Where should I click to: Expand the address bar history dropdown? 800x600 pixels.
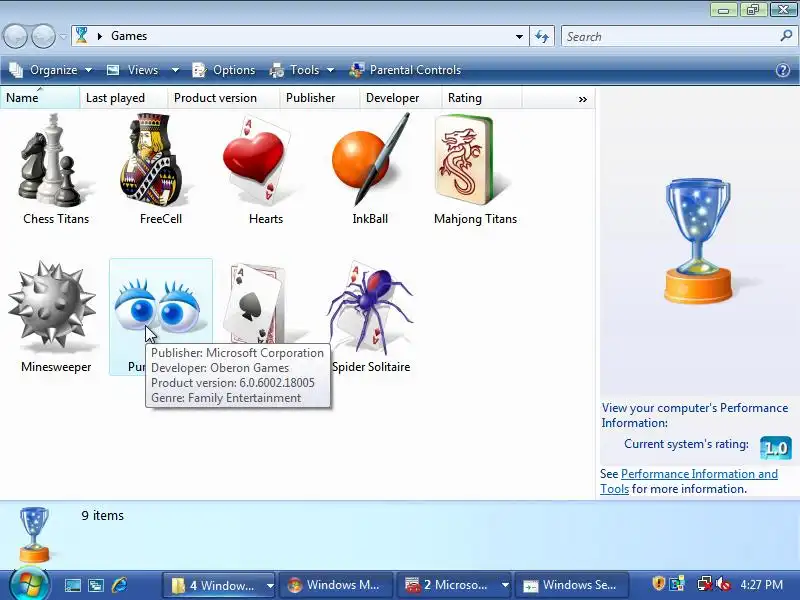tap(519, 36)
